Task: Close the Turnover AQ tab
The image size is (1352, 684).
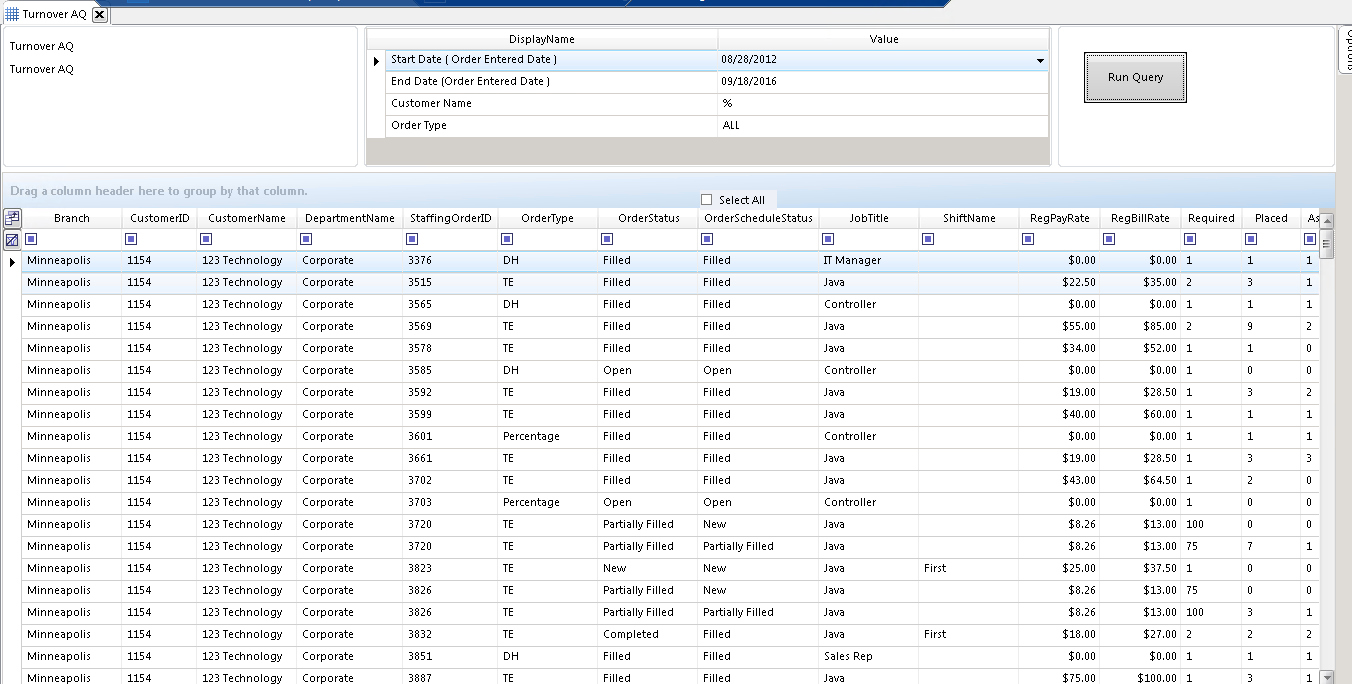Action: coord(99,14)
